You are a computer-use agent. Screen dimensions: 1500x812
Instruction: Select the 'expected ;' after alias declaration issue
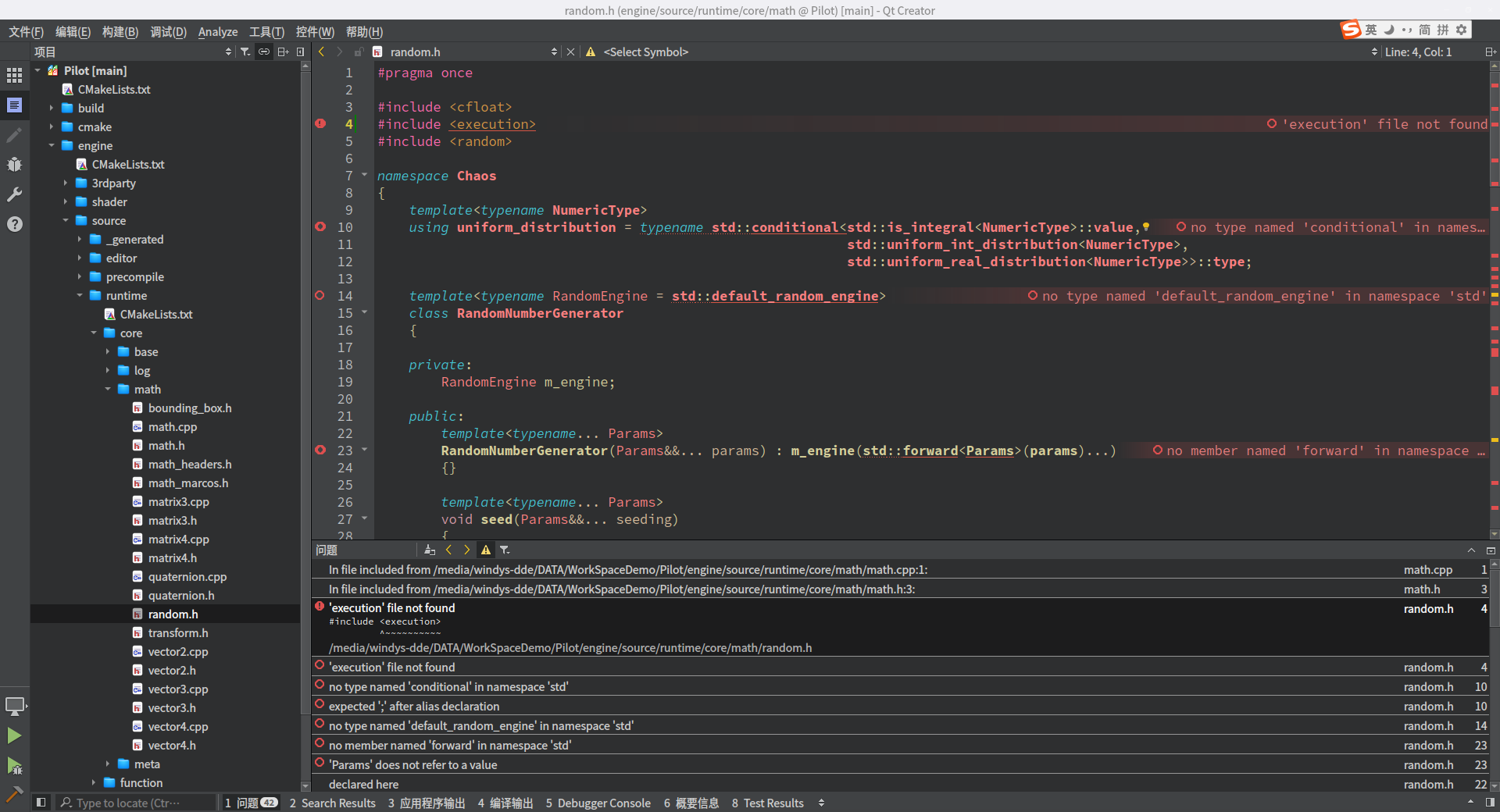pyautogui.click(x=414, y=707)
